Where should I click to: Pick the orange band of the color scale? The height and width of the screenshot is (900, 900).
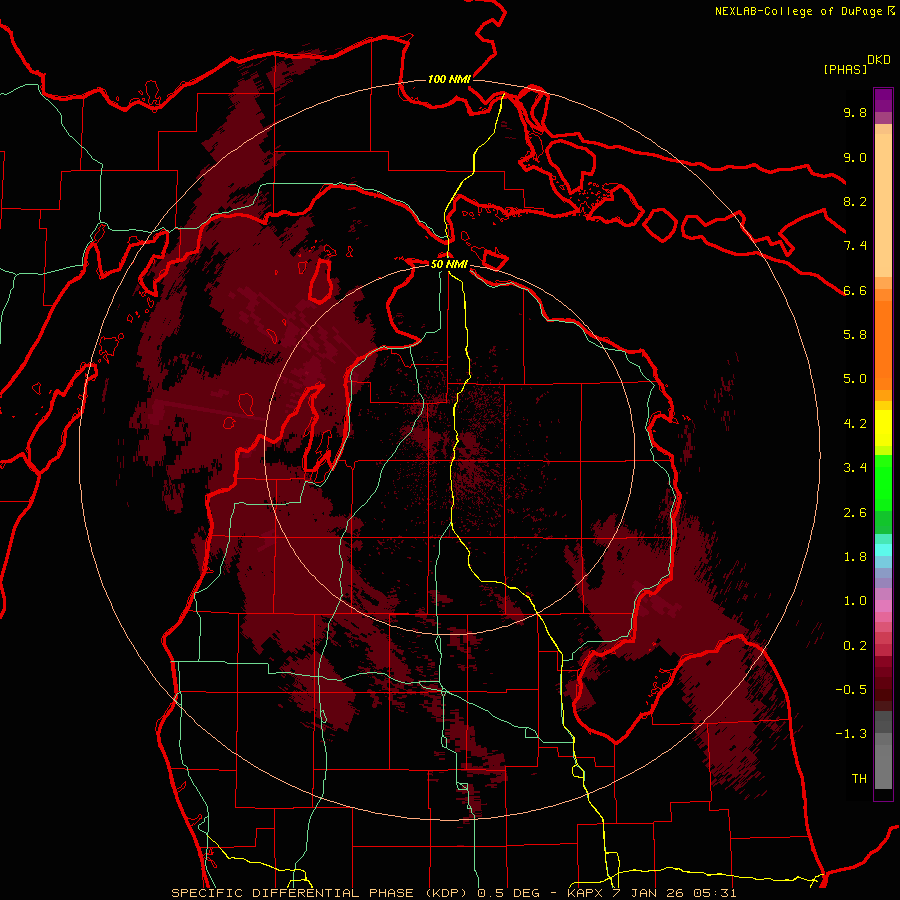[883, 346]
